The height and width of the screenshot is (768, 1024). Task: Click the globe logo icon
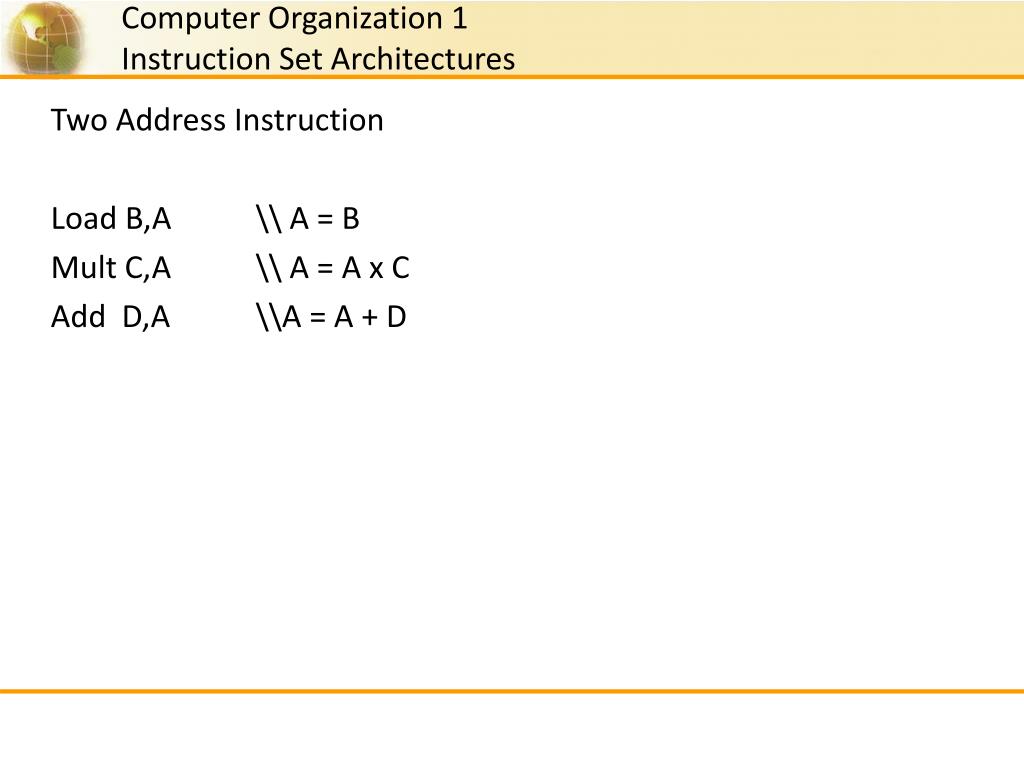point(44,37)
